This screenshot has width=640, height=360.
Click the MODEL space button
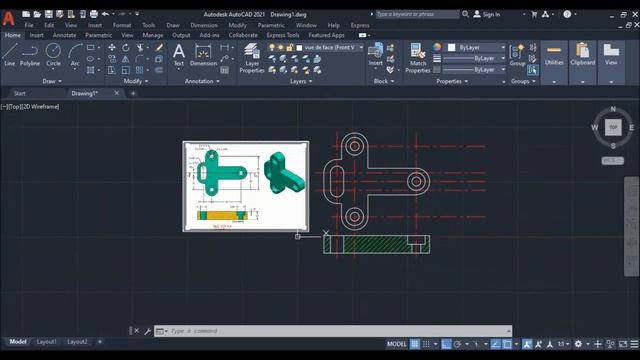(x=396, y=344)
